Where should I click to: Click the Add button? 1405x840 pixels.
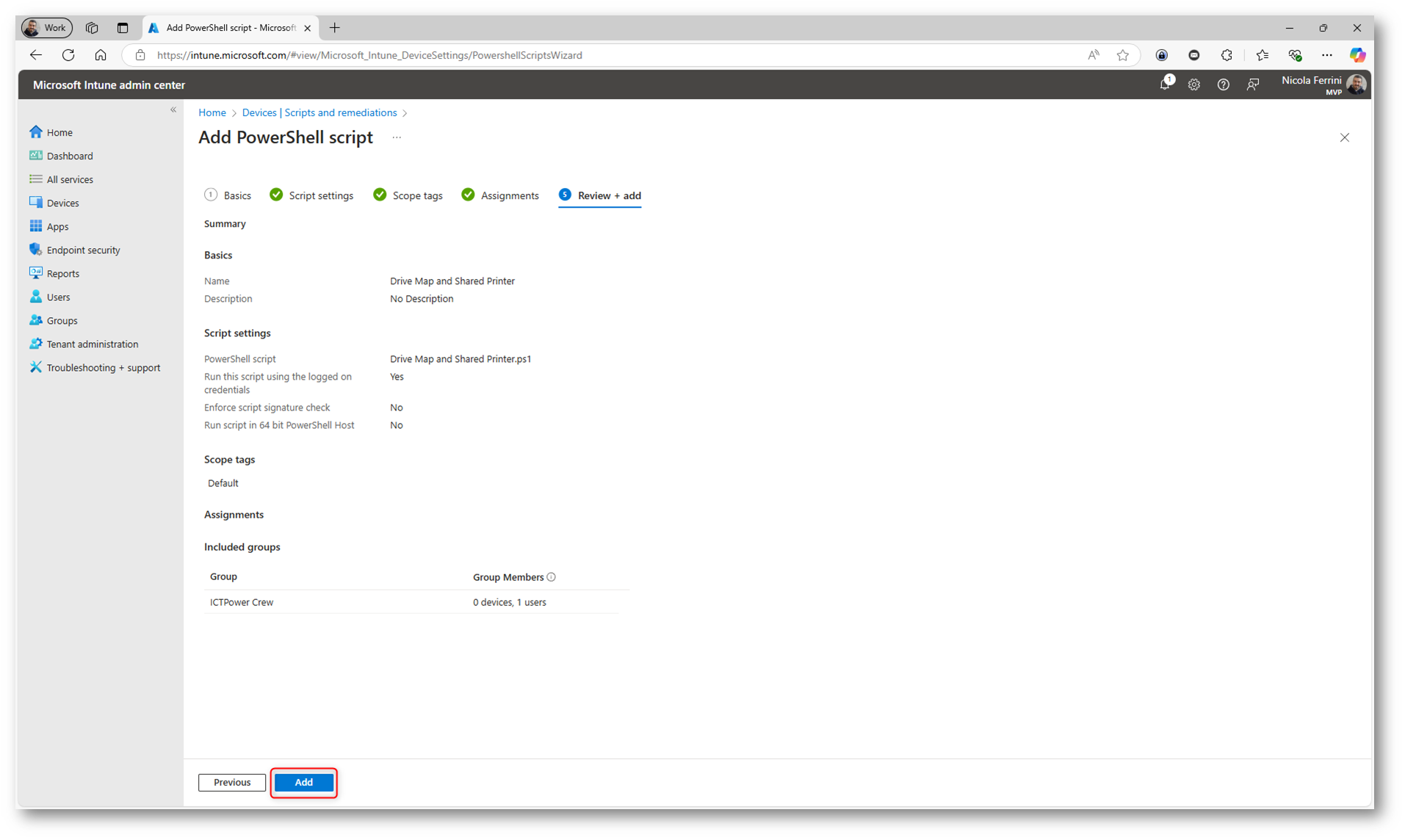click(303, 782)
